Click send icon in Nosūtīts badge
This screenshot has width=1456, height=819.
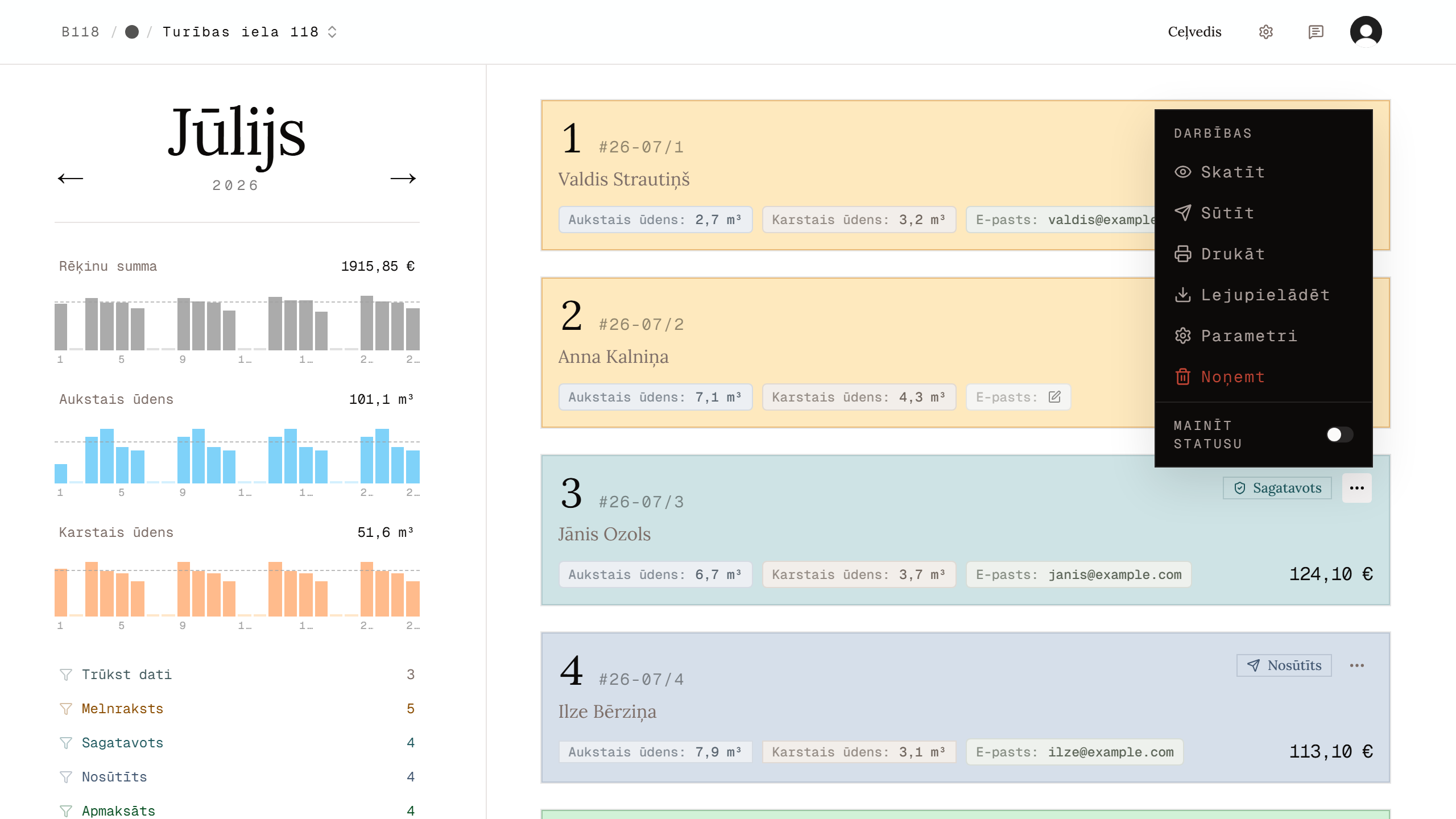pos(1254,665)
